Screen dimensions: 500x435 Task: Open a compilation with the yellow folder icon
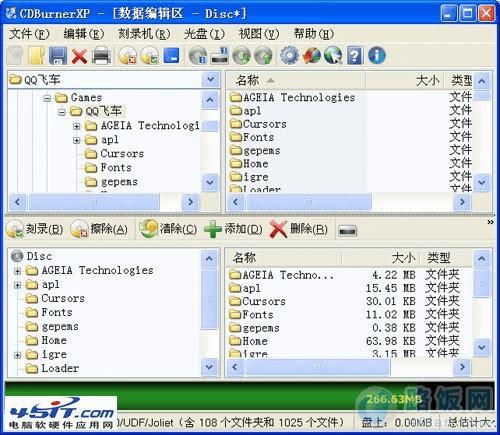pyautogui.click(x=36, y=55)
